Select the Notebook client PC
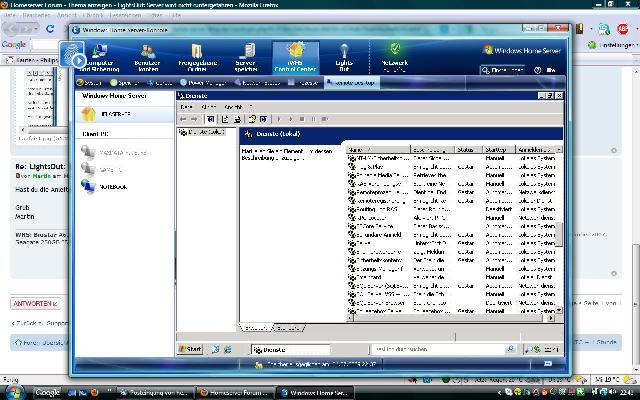This screenshot has width=640, height=400. 104,187
